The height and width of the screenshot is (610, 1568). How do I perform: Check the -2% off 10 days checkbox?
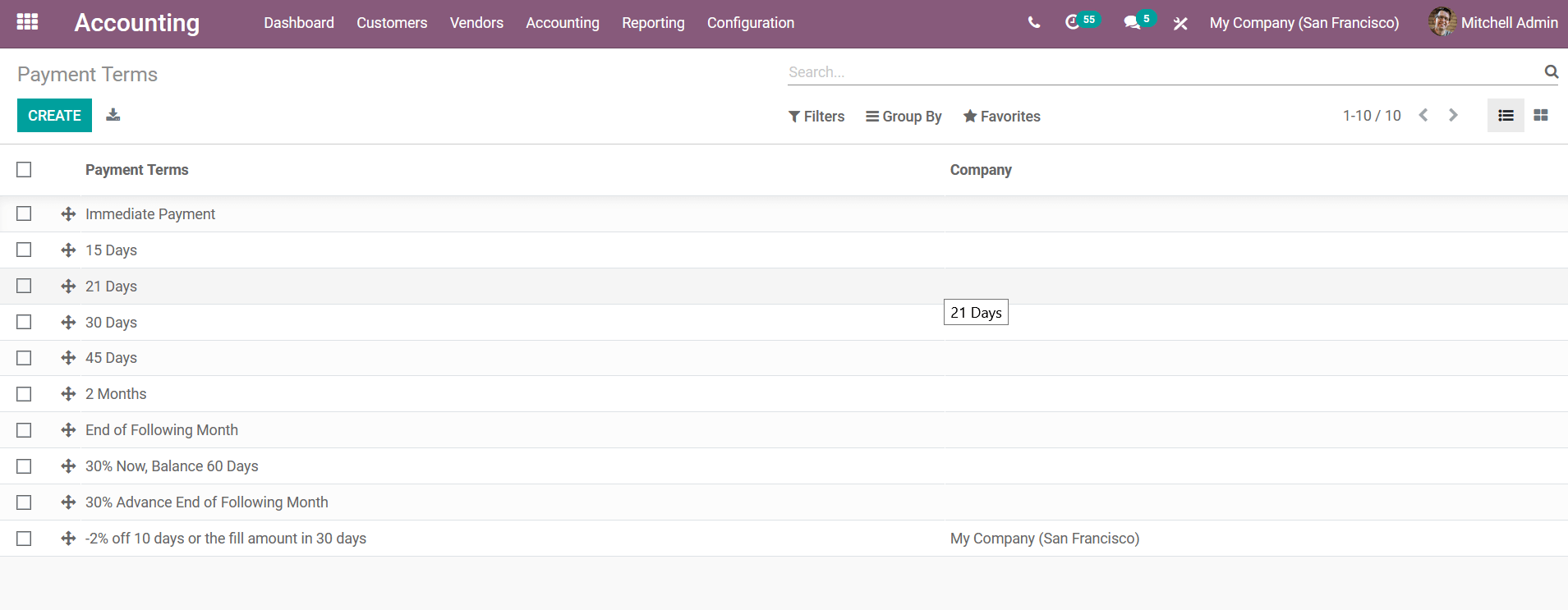pos(24,539)
